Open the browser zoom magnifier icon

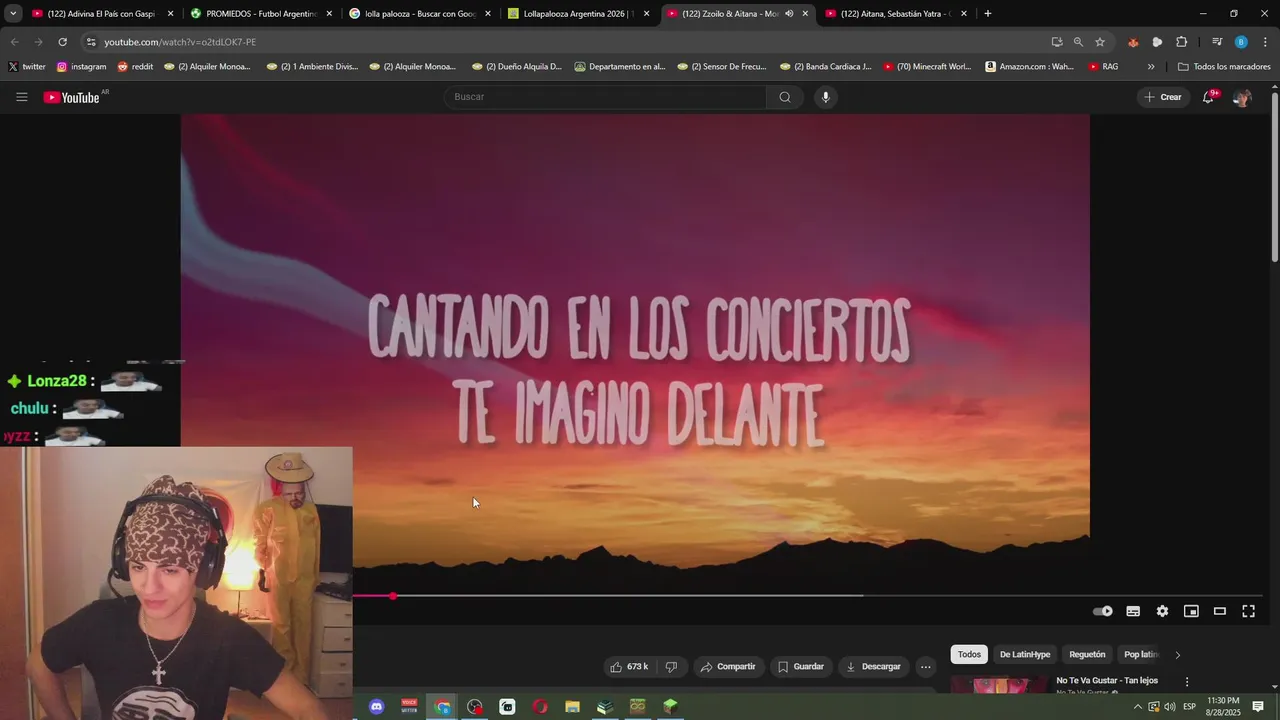tap(1078, 42)
